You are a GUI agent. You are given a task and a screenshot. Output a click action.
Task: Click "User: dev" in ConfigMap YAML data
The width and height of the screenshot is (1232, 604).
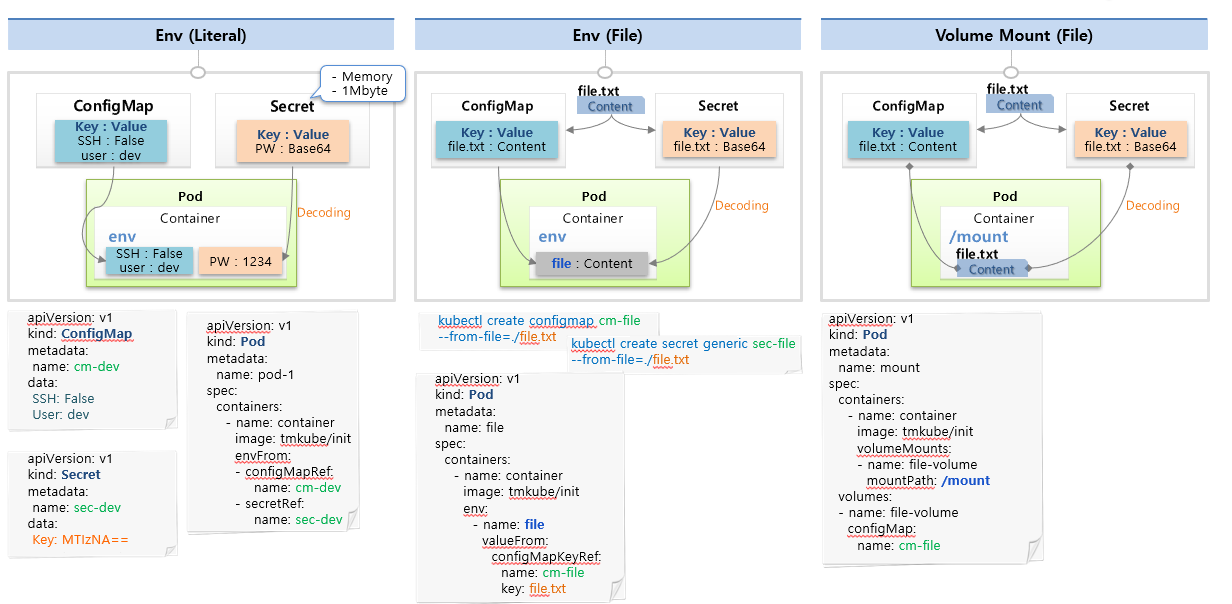61,414
